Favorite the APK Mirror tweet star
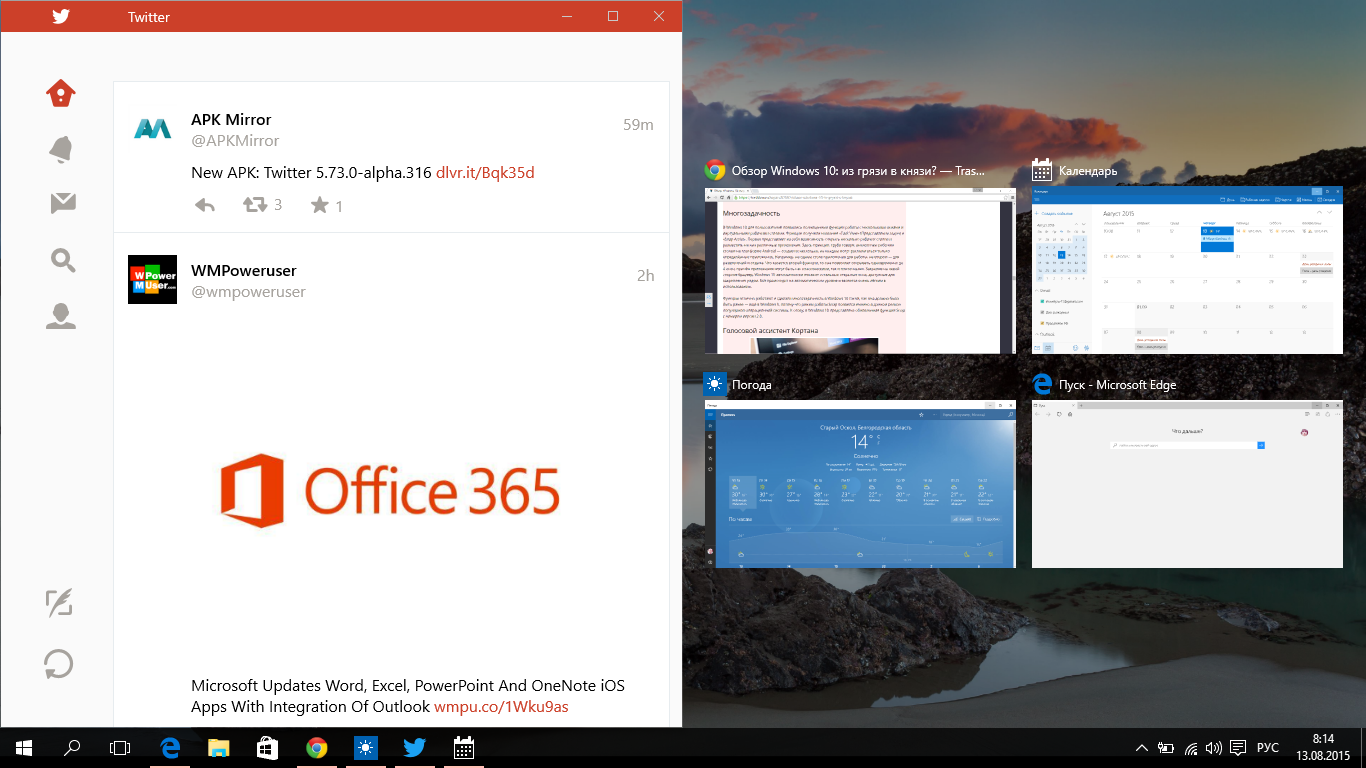 pyautogui.click(x=319, y=205)
